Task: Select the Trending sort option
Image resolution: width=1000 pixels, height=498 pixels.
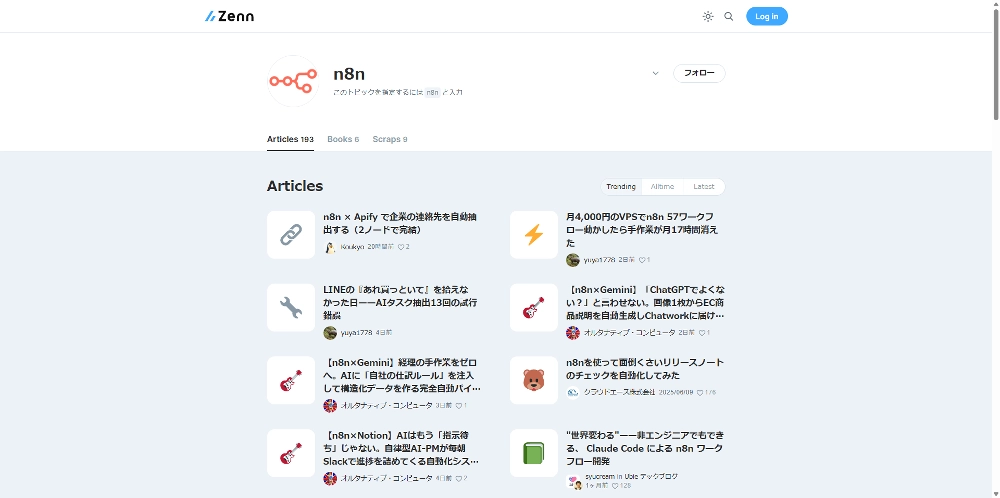Action: [621, 186]
